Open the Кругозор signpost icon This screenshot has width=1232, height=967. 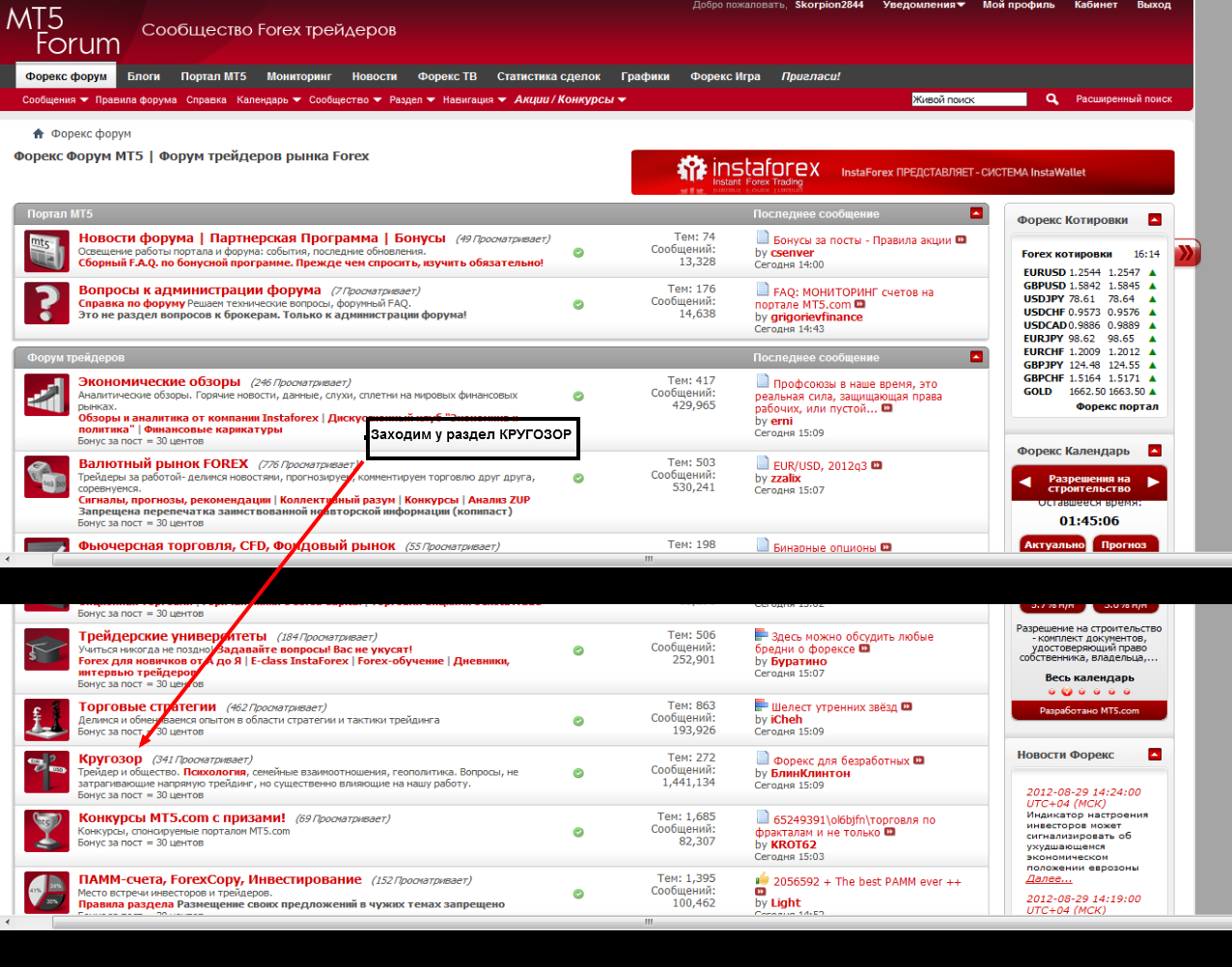pyautogui.click(x=45, y=772)
